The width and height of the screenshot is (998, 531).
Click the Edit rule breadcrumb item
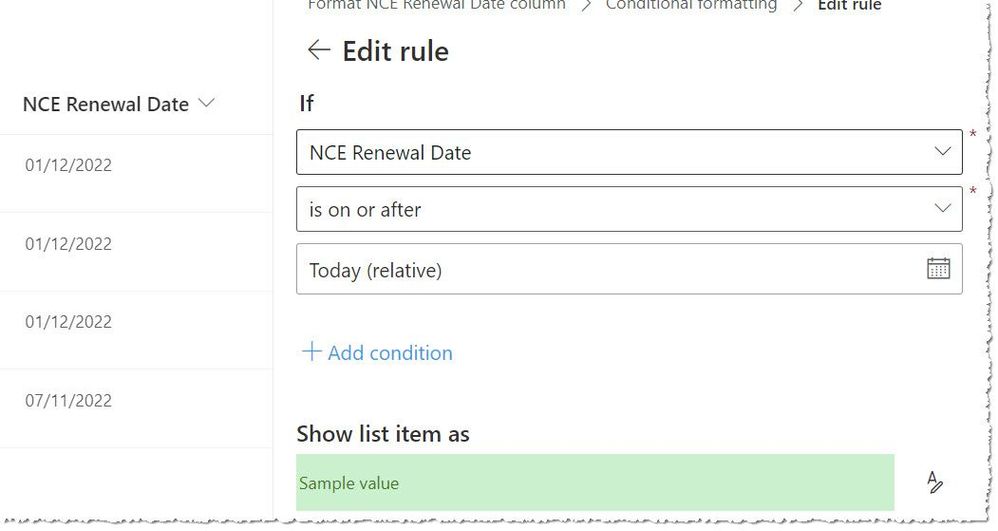(849, 6)
